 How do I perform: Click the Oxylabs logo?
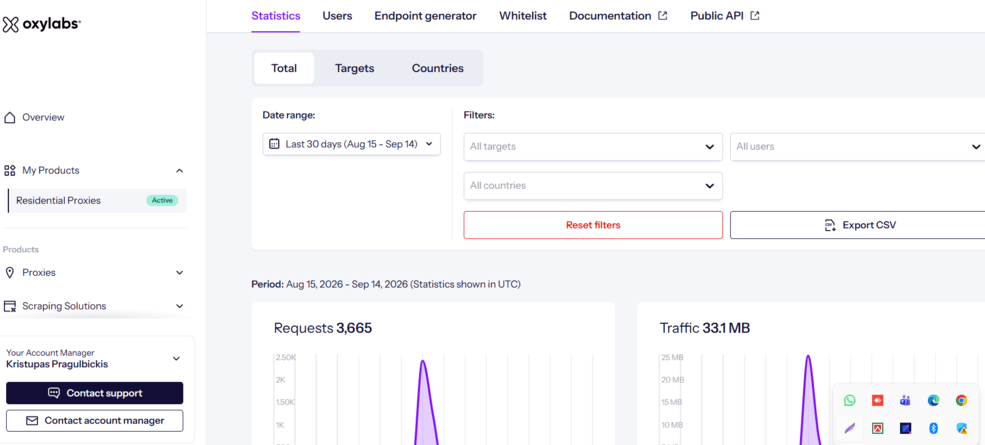(41, 25)
